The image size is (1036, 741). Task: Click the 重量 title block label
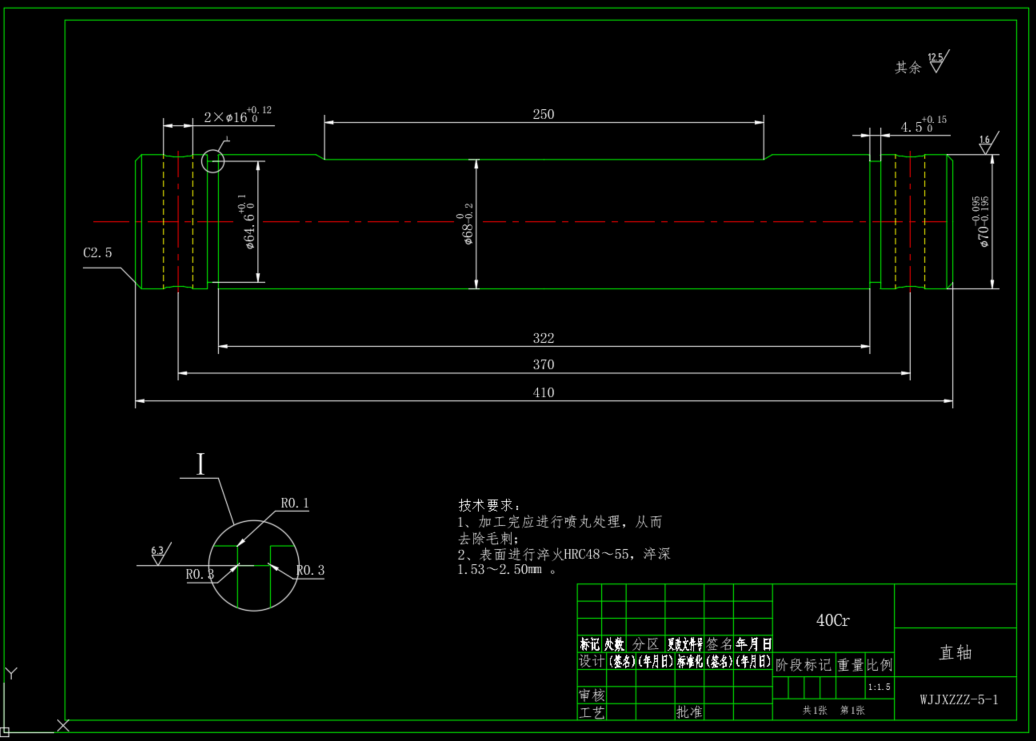click(851, 665)
